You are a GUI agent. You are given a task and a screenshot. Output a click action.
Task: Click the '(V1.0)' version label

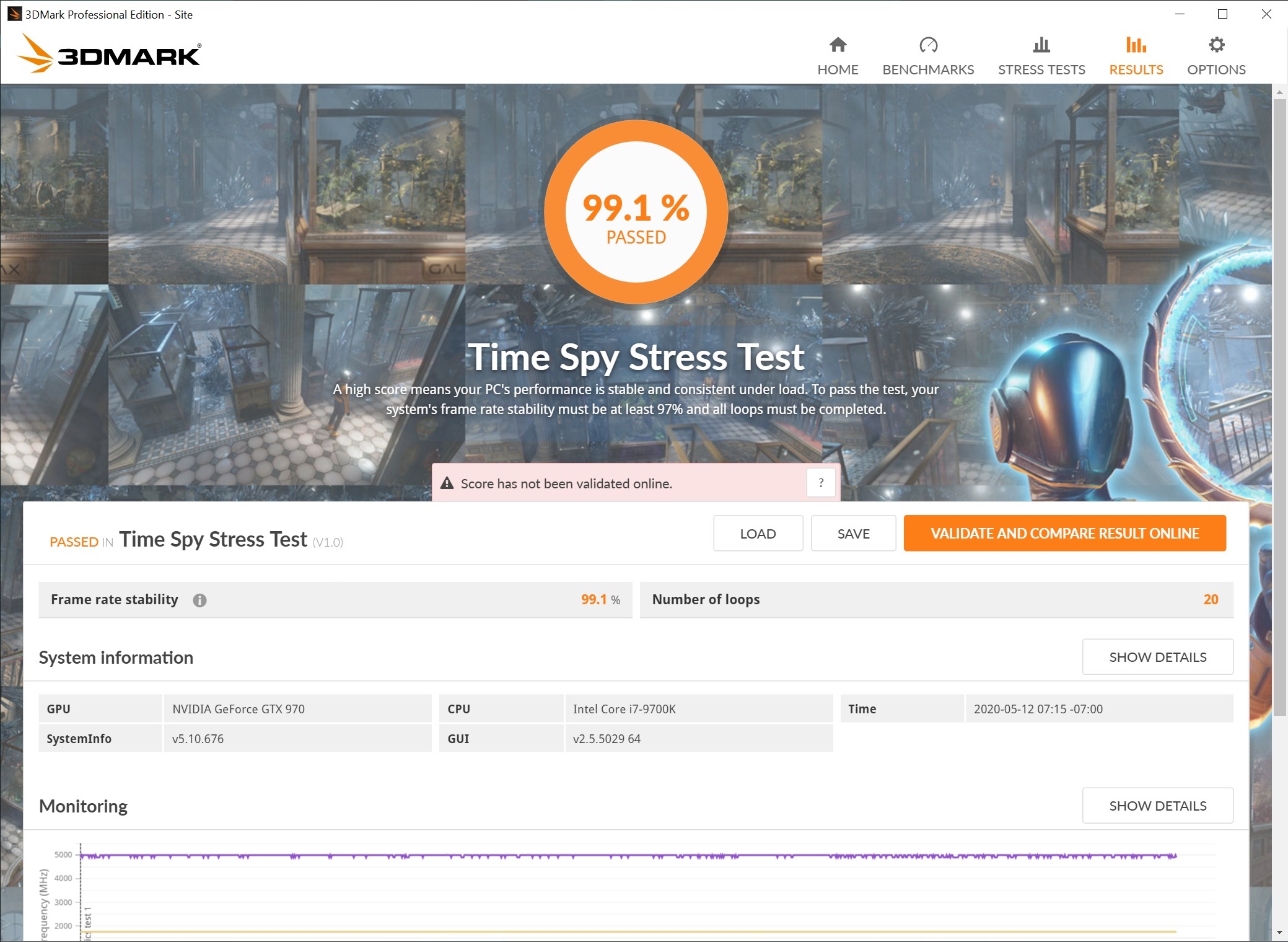point(328,542)
